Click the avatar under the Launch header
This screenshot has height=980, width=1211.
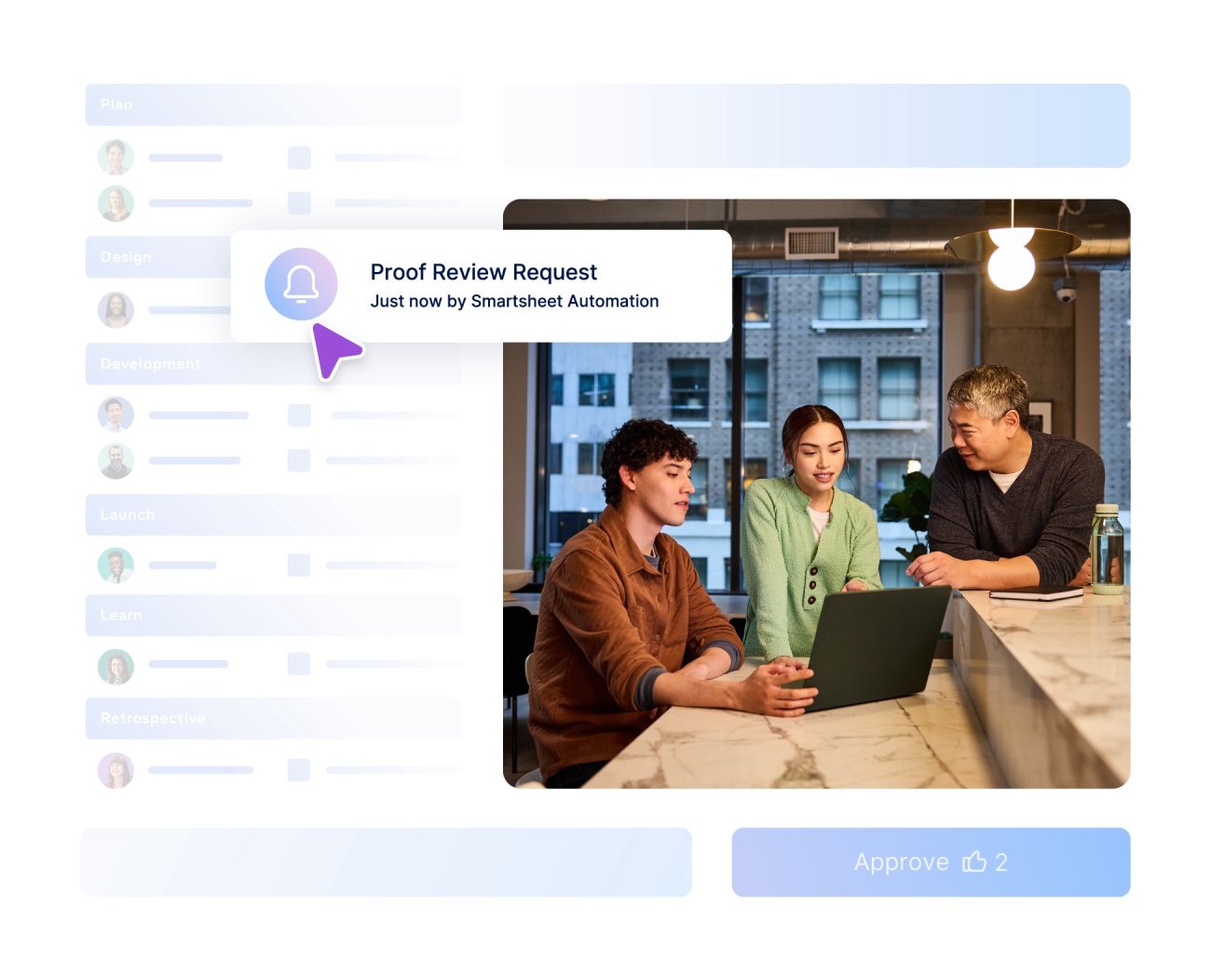click(x=116, y=565)
